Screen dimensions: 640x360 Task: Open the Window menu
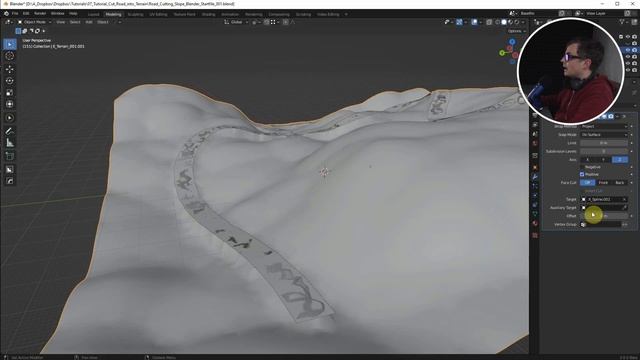[x=58, y=13]
